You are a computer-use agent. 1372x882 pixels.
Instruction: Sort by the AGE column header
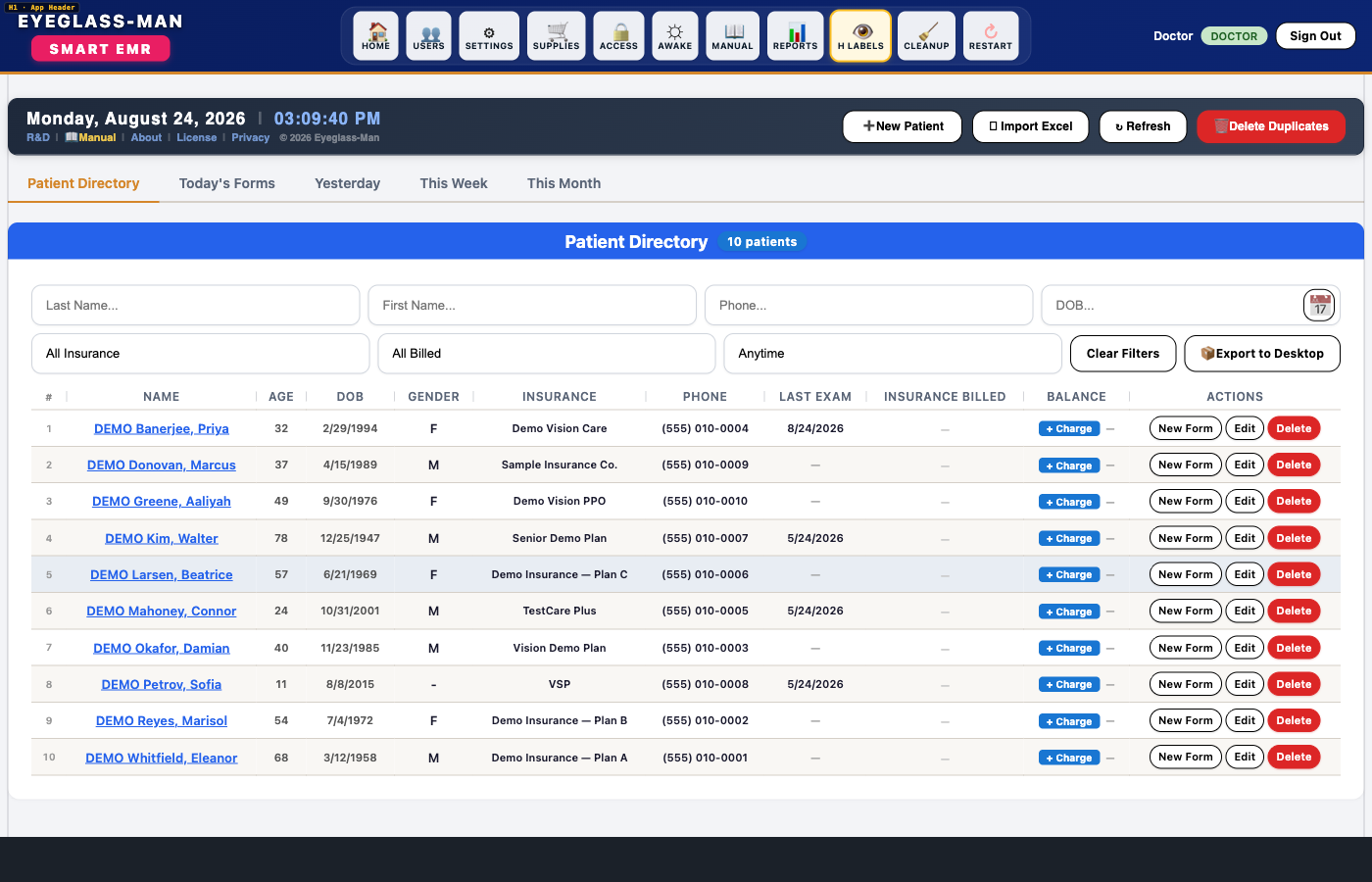(281, 397)
